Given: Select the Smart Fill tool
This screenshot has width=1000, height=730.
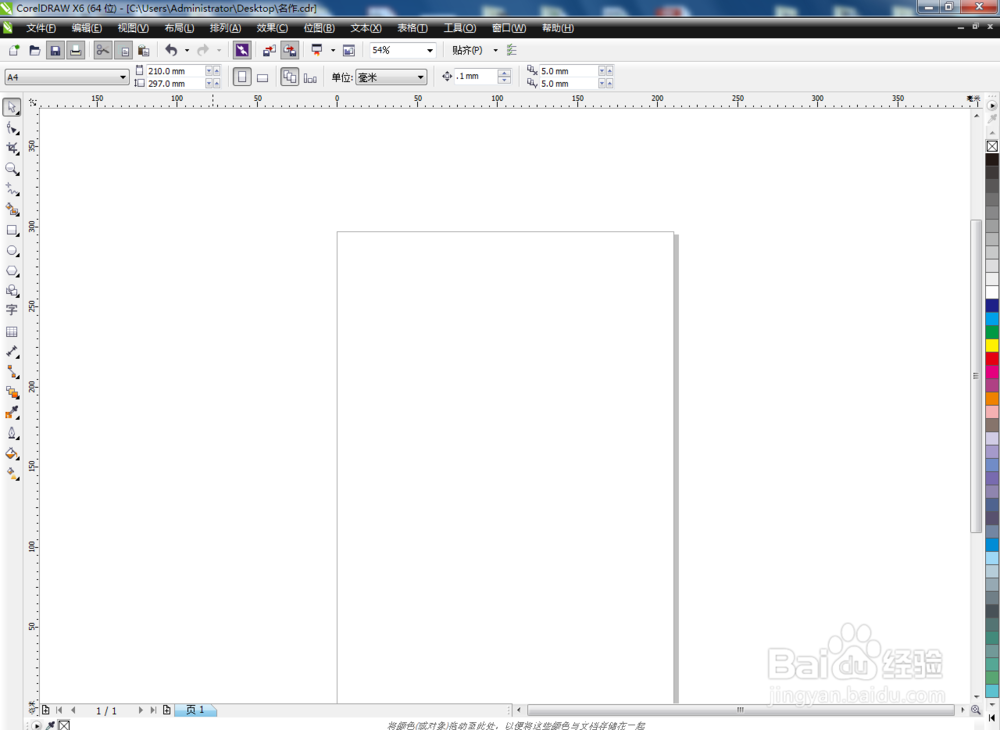Looking at the screenshot, I should pyautogui.click(x=12, y=210).
